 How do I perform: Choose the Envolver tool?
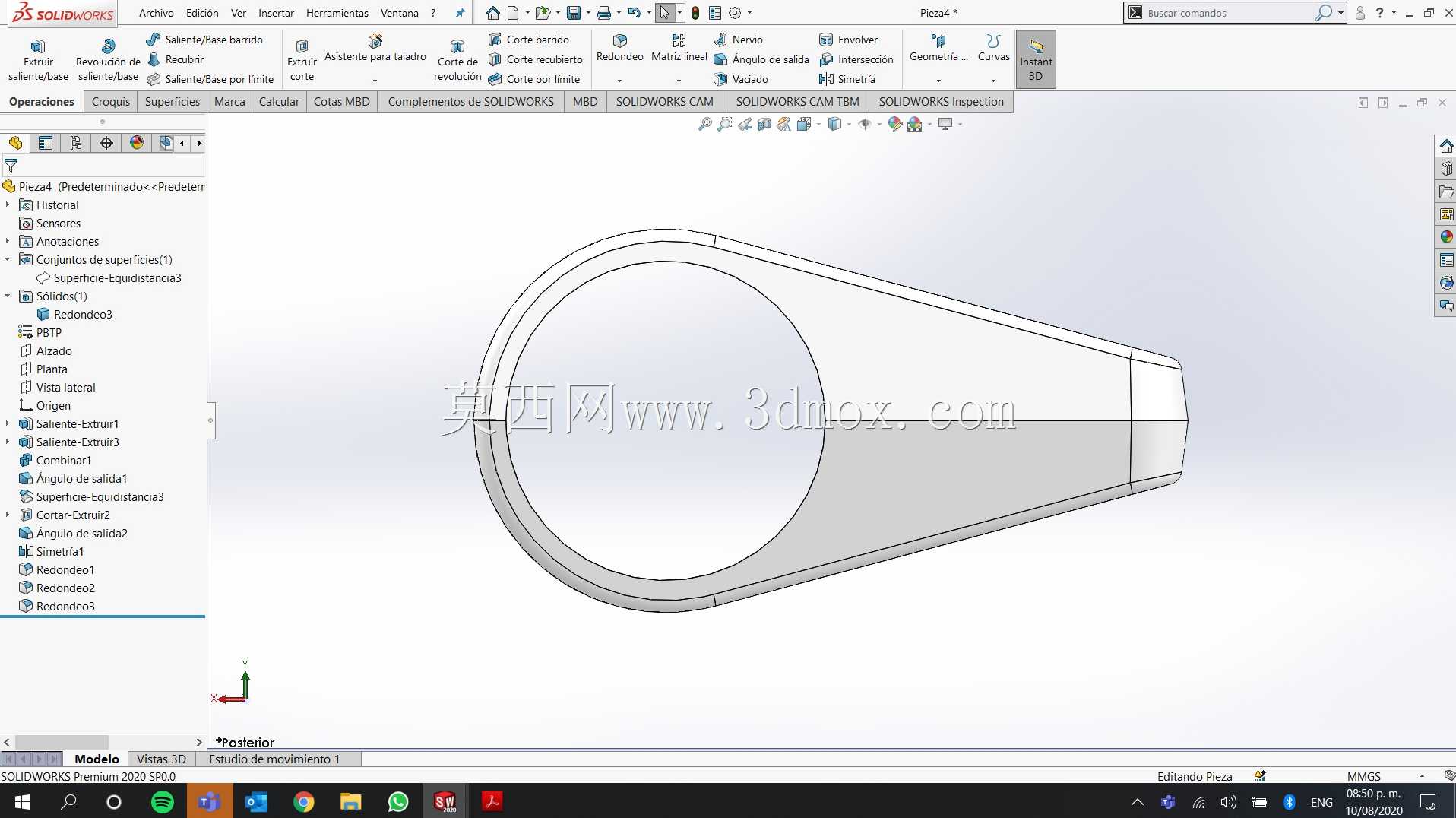849,40
